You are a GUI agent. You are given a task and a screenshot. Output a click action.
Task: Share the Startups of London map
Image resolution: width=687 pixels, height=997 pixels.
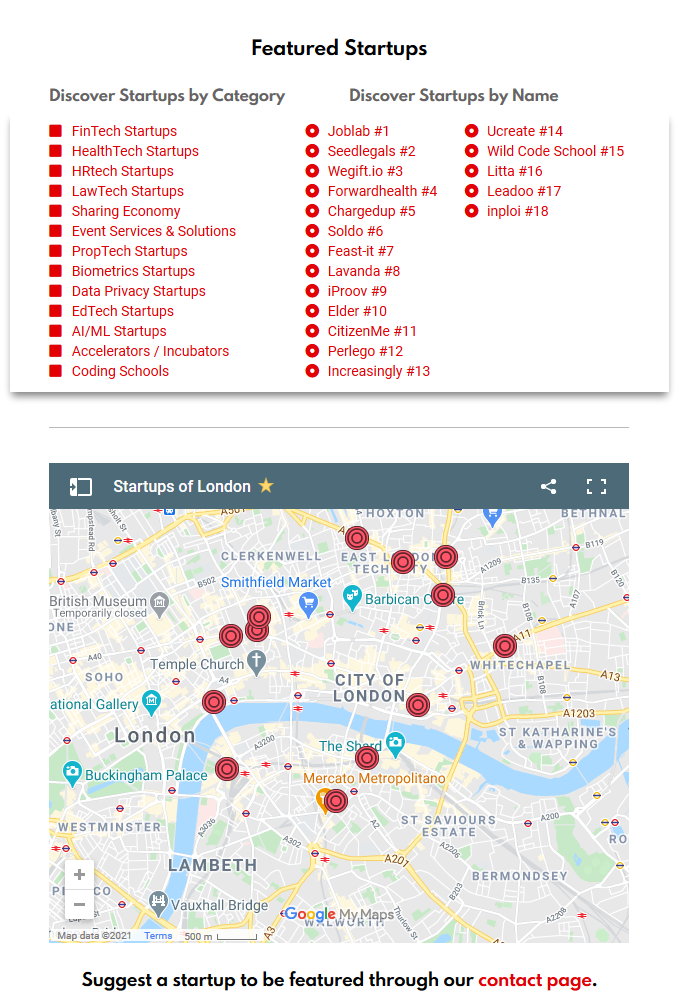pyautogui.click(x=548, y=486)
